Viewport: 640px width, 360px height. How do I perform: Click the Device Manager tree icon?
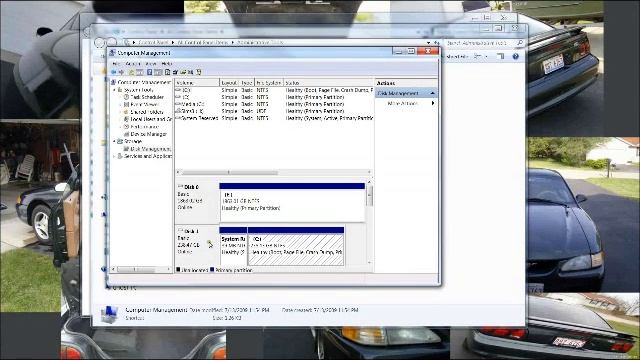coord(127,134)
